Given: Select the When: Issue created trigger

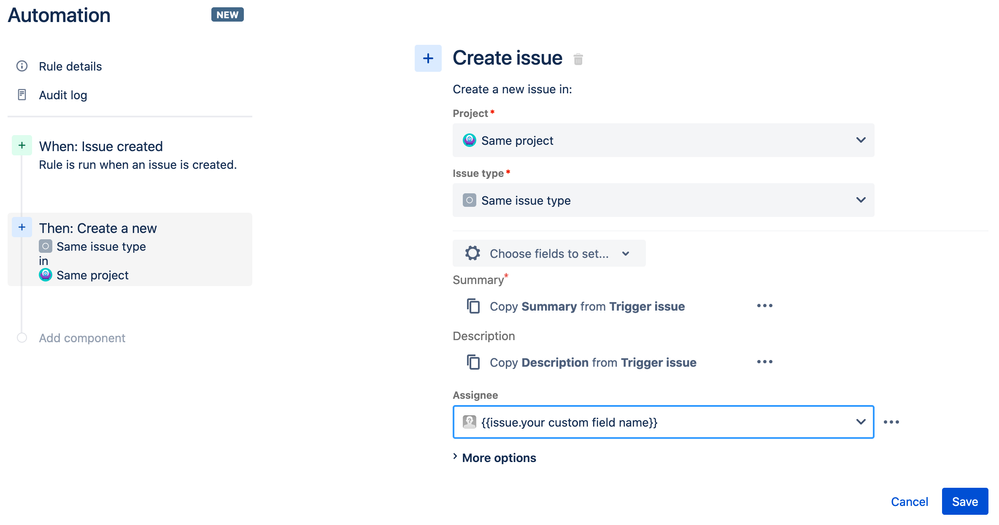Looking at the screenshot, I should (x=101, y=146).
